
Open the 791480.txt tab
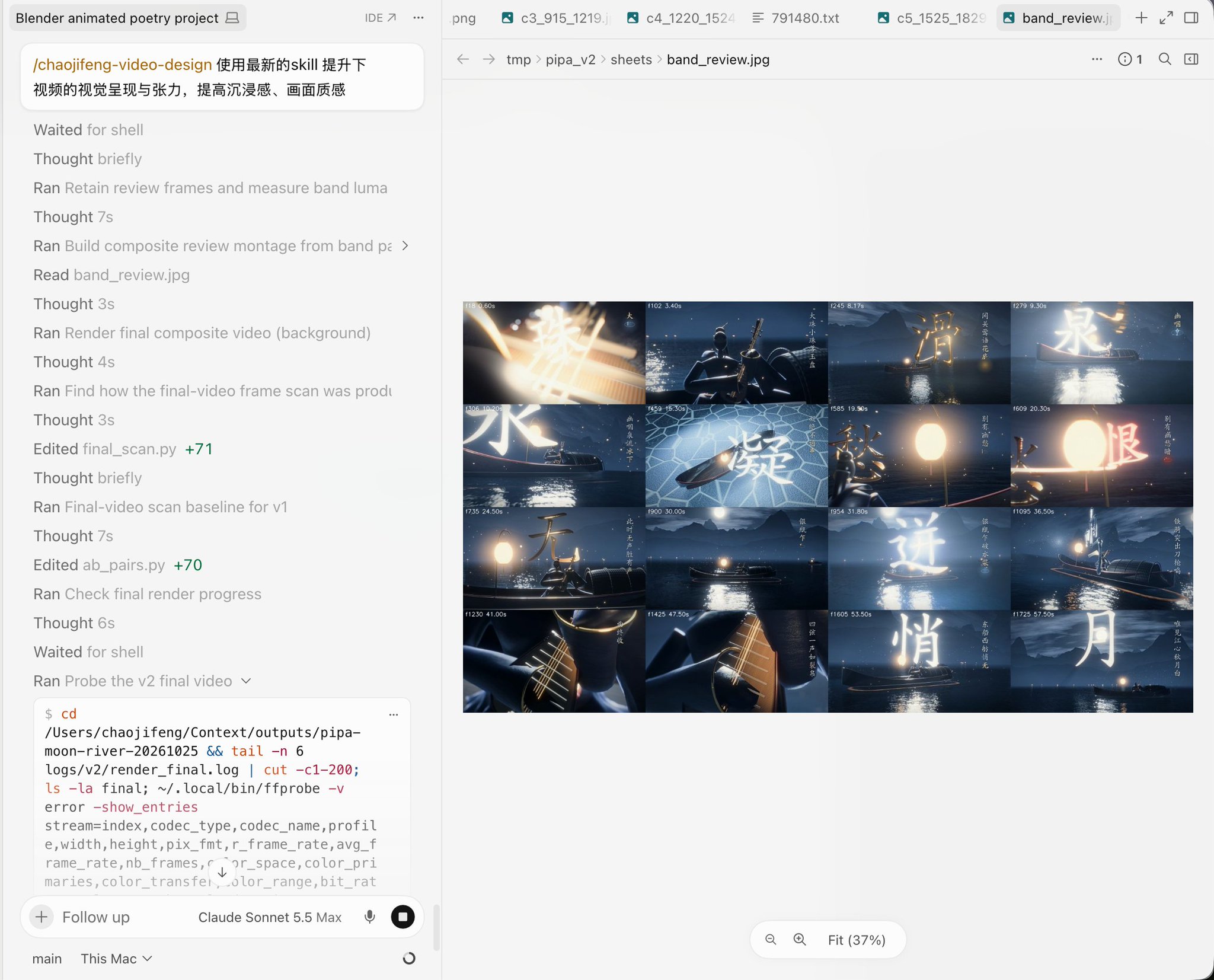point(797,18)
